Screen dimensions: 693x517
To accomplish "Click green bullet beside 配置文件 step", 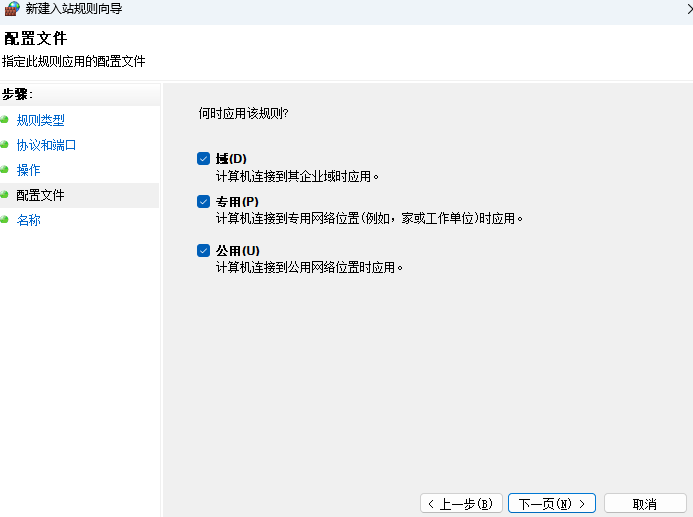I will [x=4, y=194].
